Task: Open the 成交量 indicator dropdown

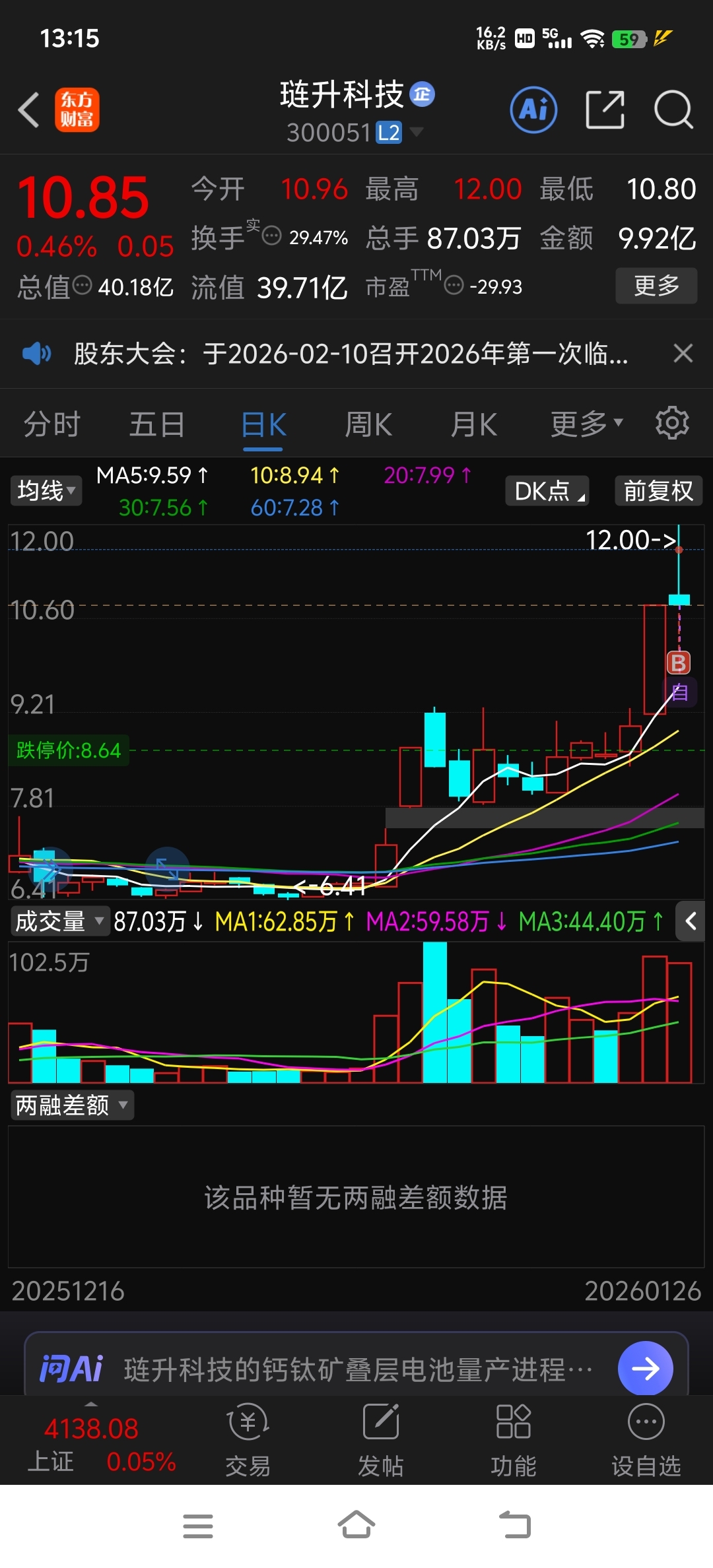Action: [59, 921]
